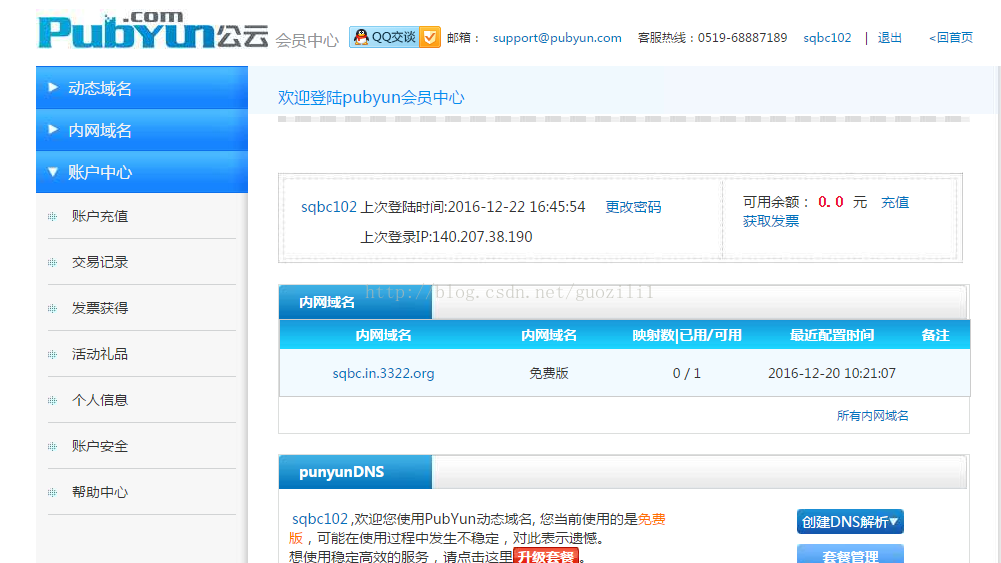Open 动态域名 sidebar section
The height and width of the screenshot is (563, 1001).
(x=142, y=87)
